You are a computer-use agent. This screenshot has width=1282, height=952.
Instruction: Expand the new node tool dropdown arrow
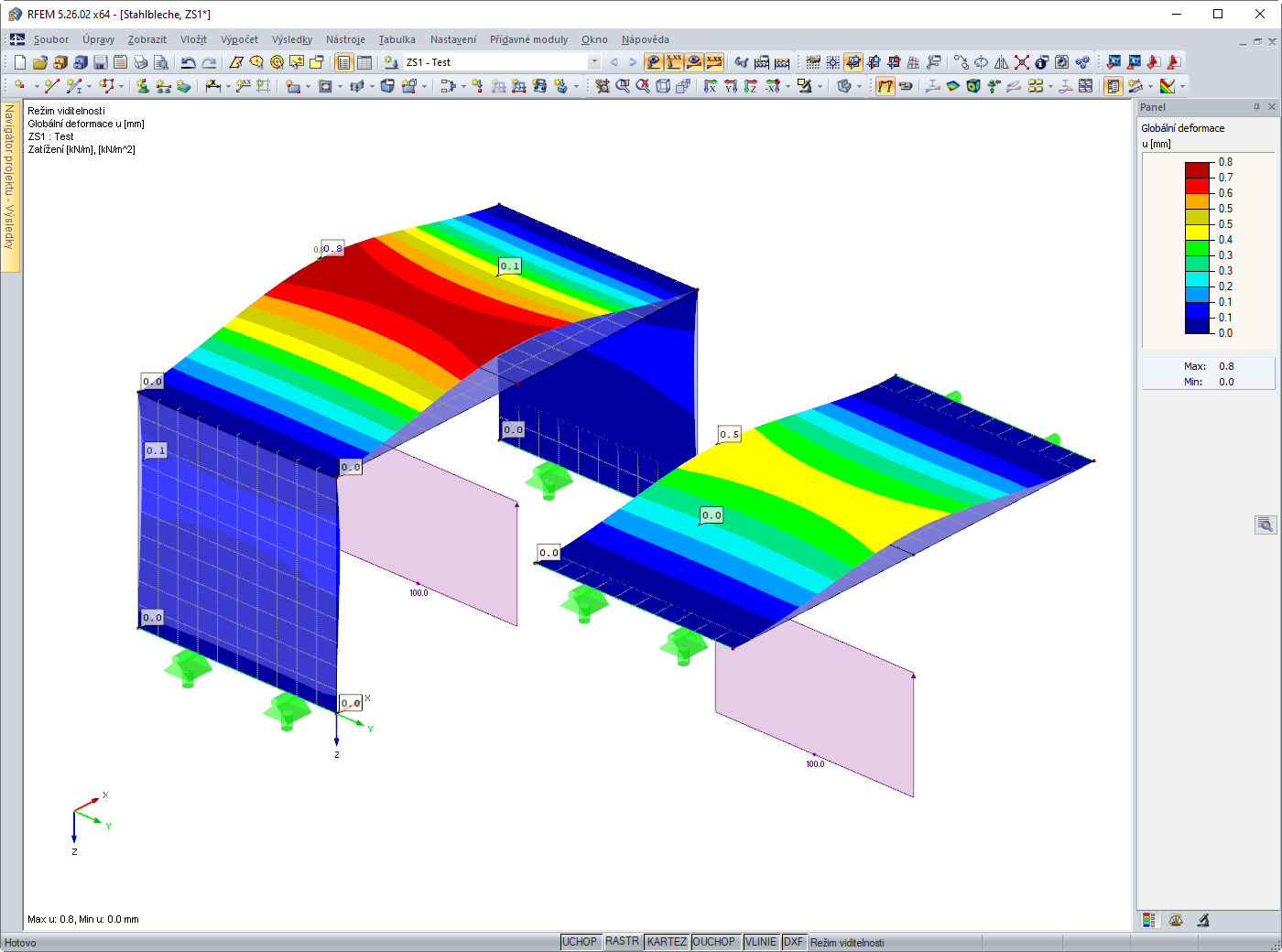[37, 87]
